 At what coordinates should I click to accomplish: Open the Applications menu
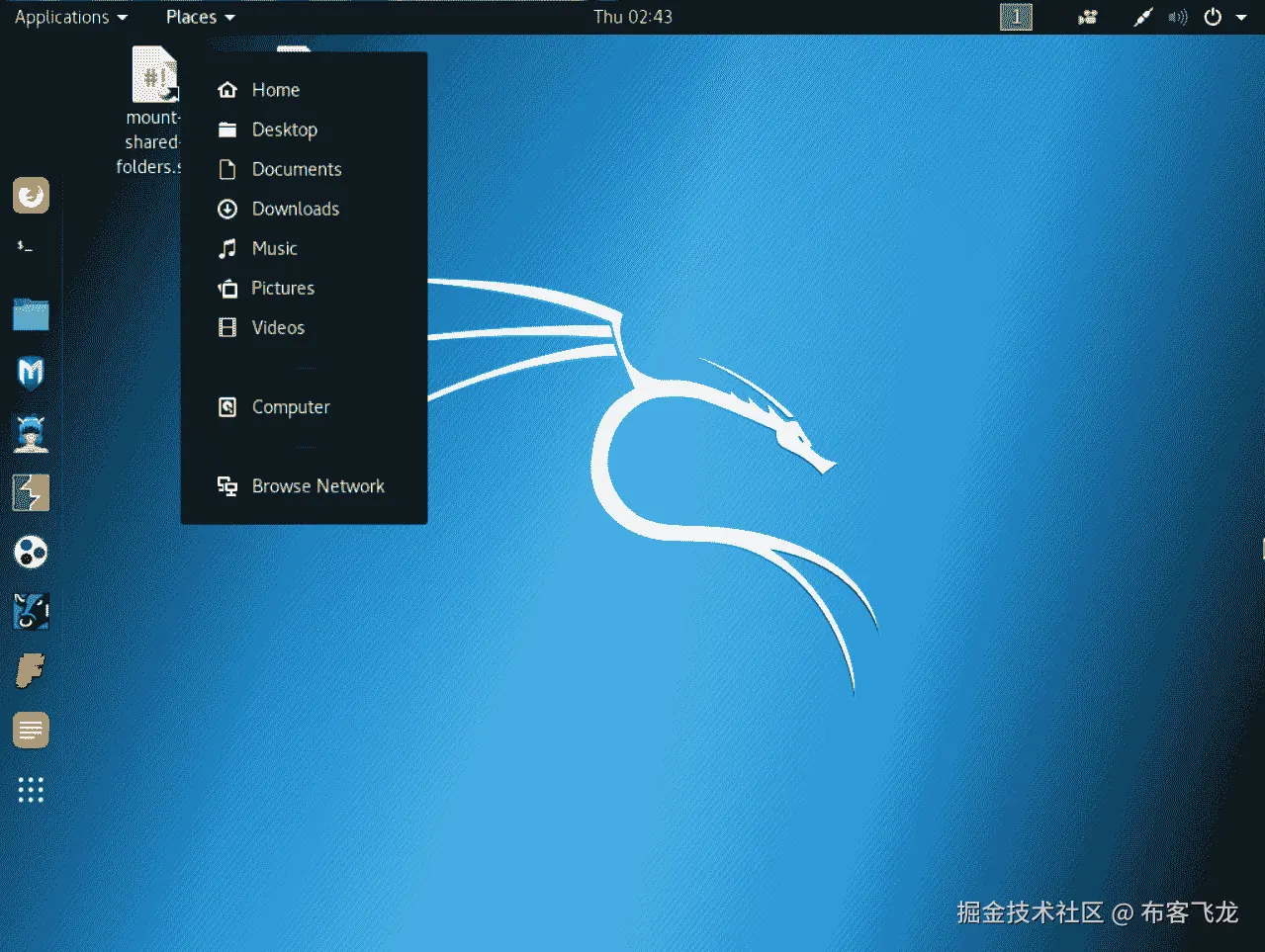tap(70, 17)
